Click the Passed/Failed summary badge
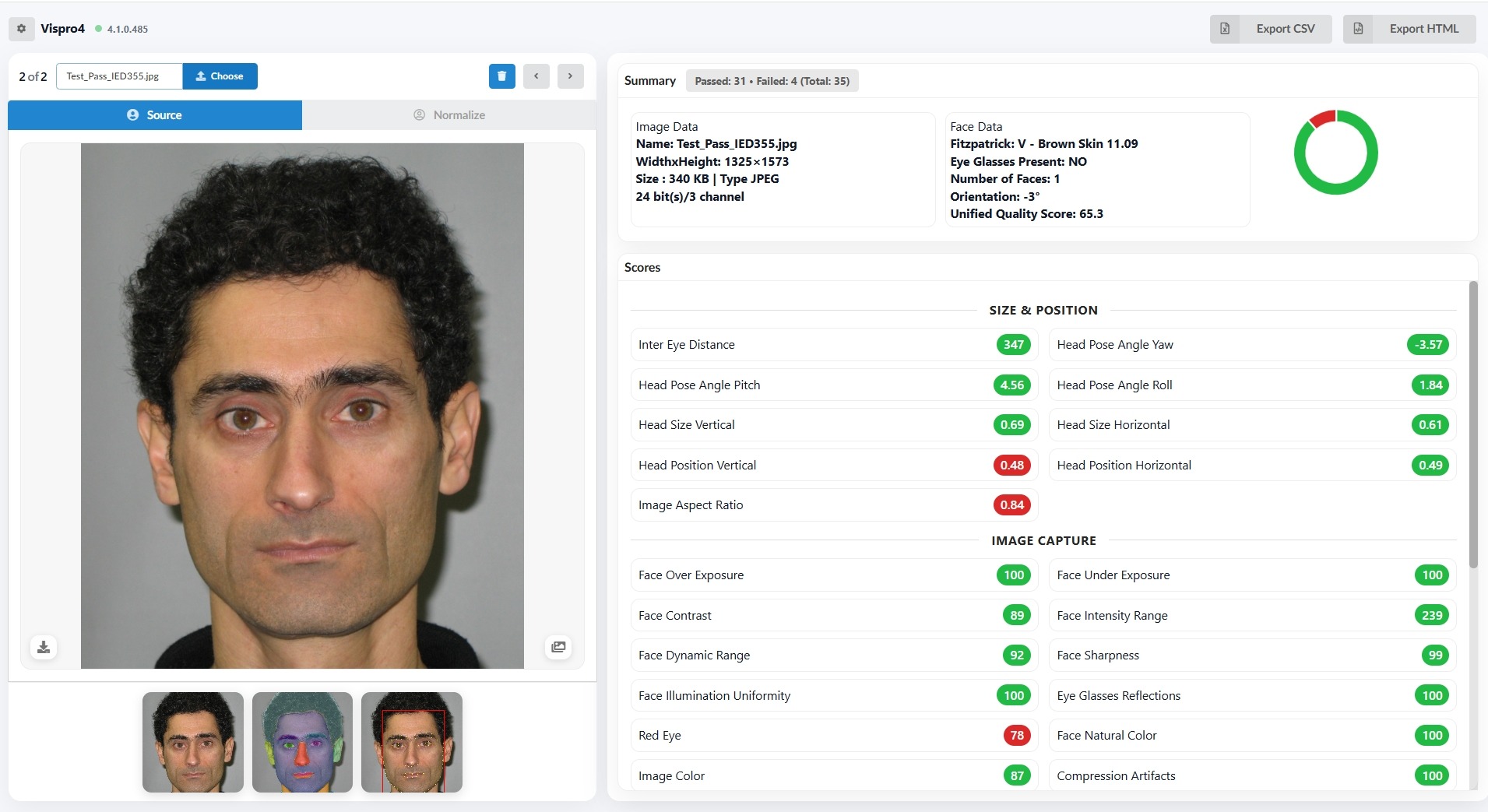This screenshot has height=812, width=1488. tap(772, 81)
